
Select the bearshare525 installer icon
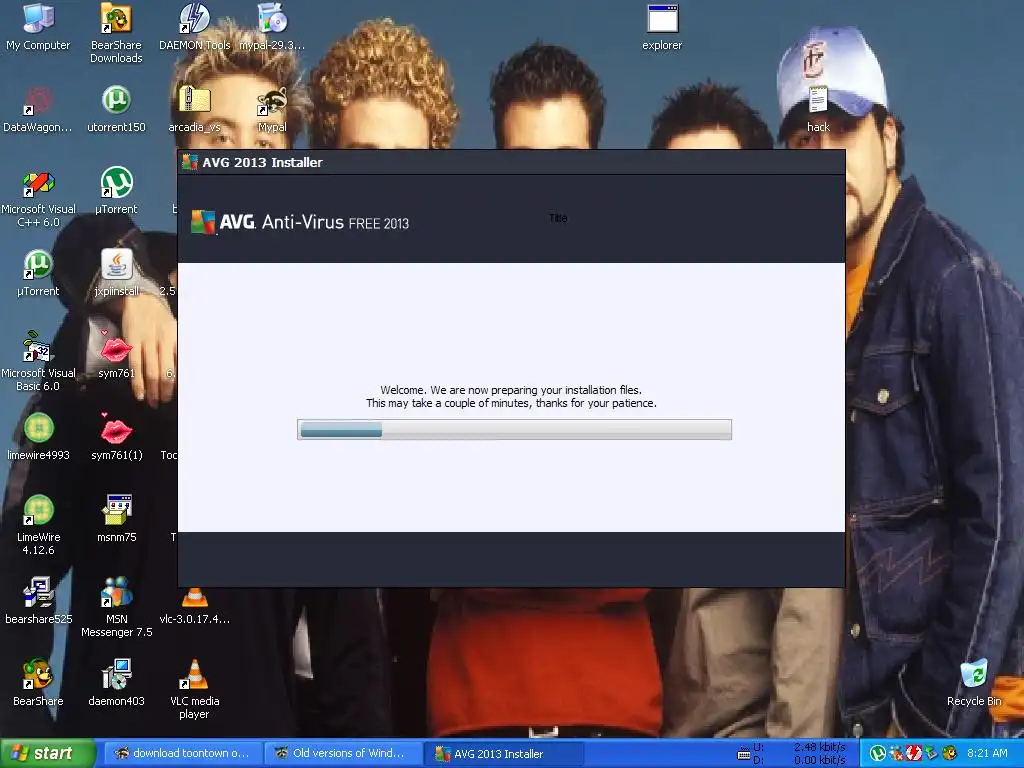click(38, 601)
